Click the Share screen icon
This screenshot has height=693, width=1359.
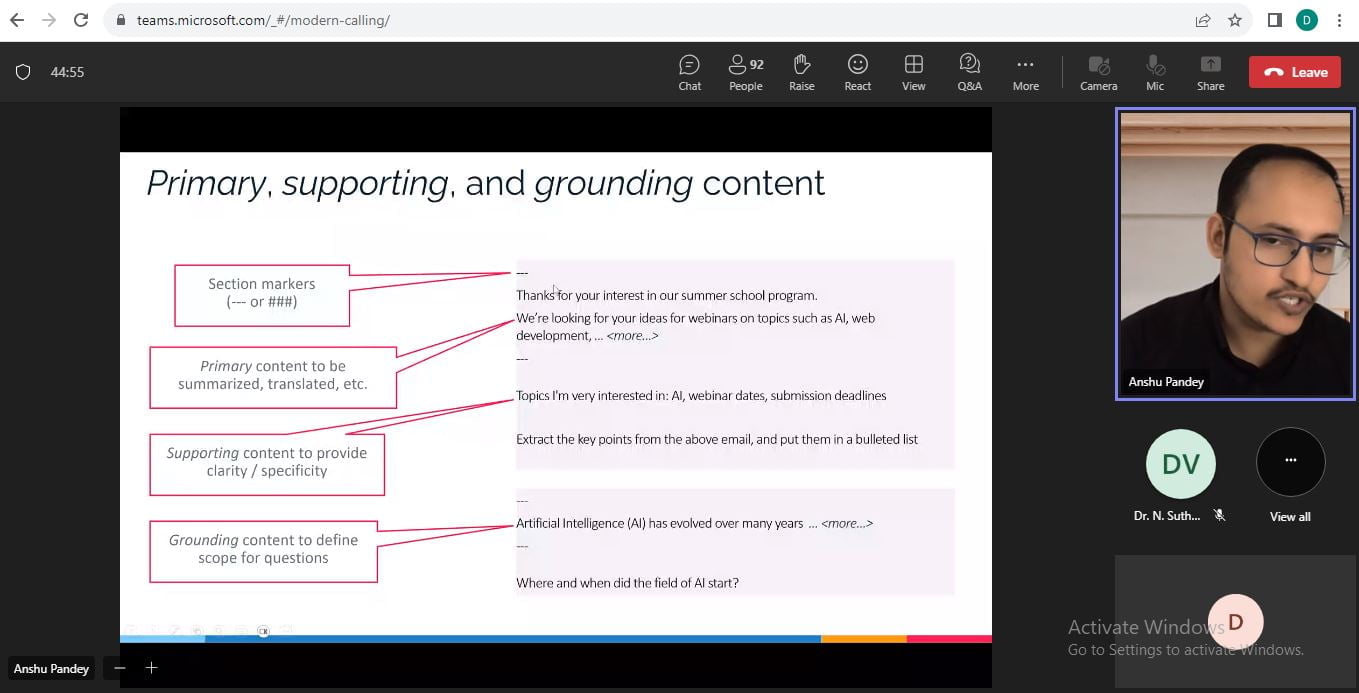(x=1210, y=72)
